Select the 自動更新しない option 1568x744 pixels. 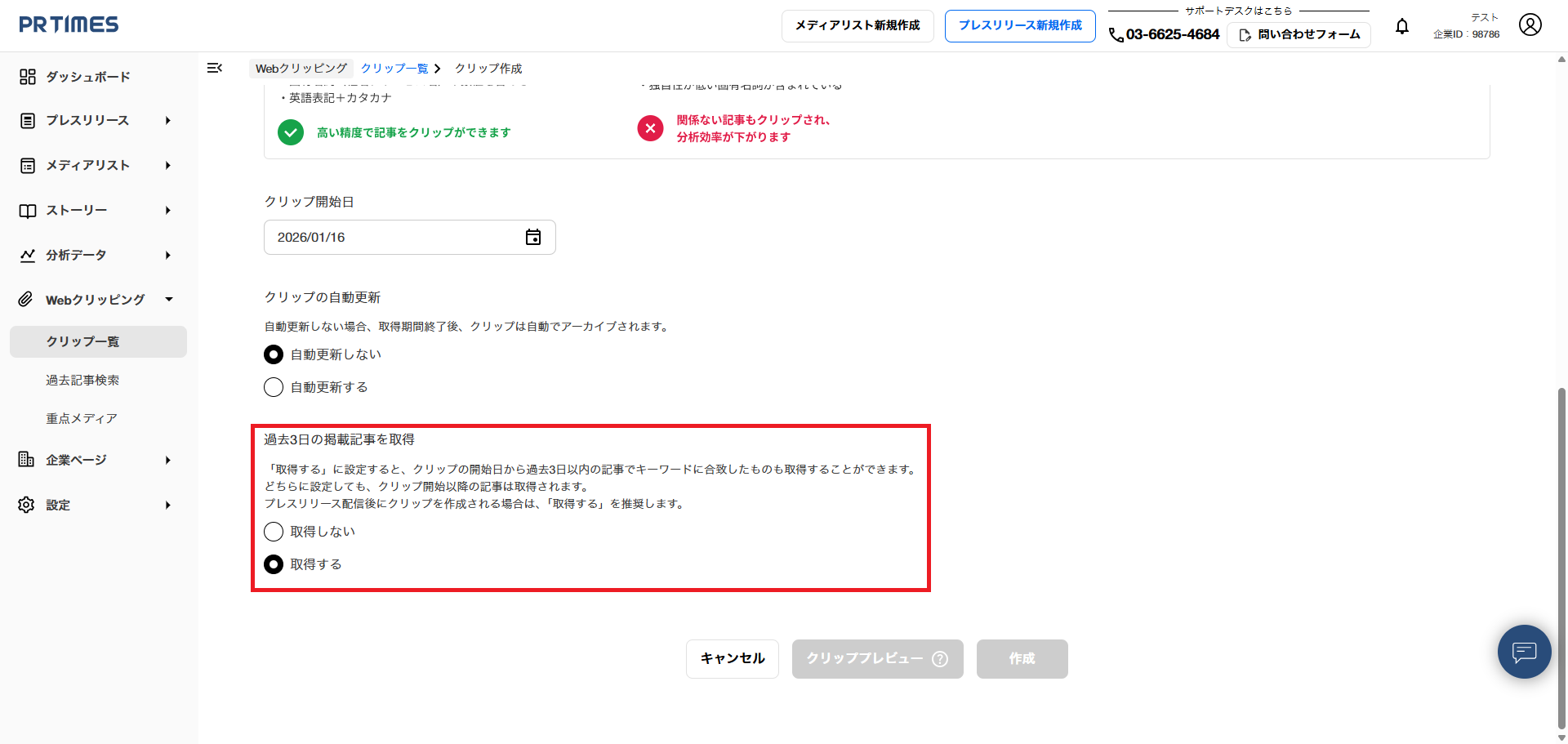click(274, 354)
